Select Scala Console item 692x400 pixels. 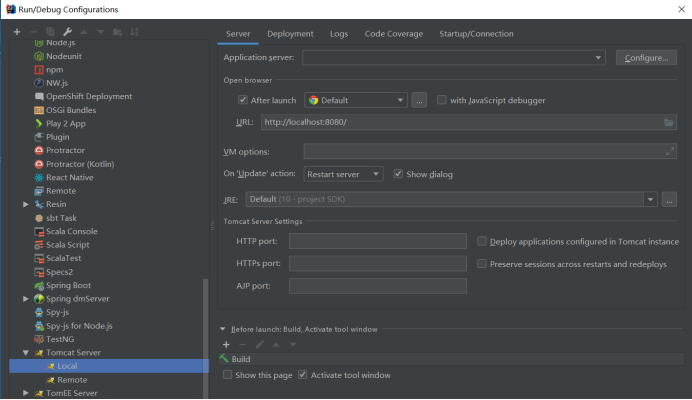click(x=71, y=231)
